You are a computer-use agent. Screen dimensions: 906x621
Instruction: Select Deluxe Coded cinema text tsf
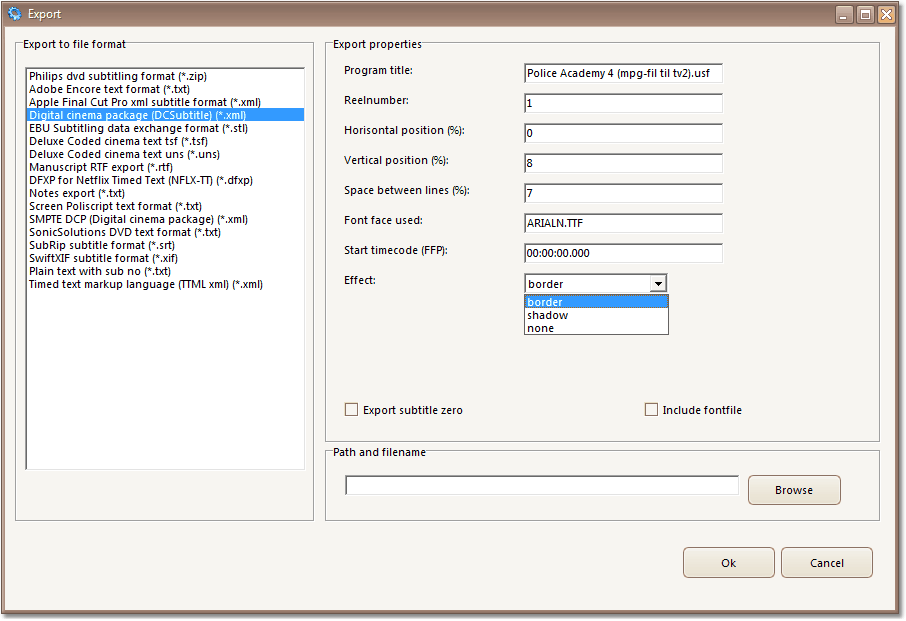[x=165, y=141]
